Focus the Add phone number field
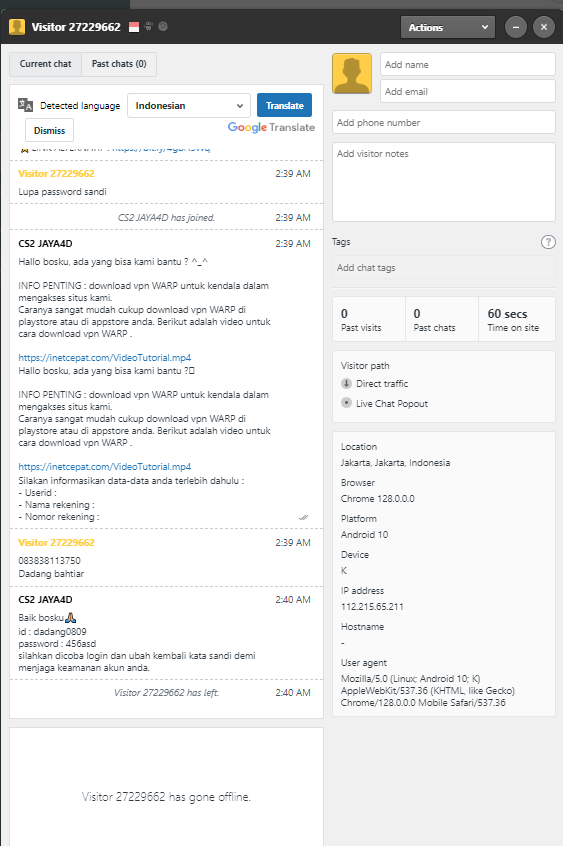563x846 pixels. click(444, 122)
